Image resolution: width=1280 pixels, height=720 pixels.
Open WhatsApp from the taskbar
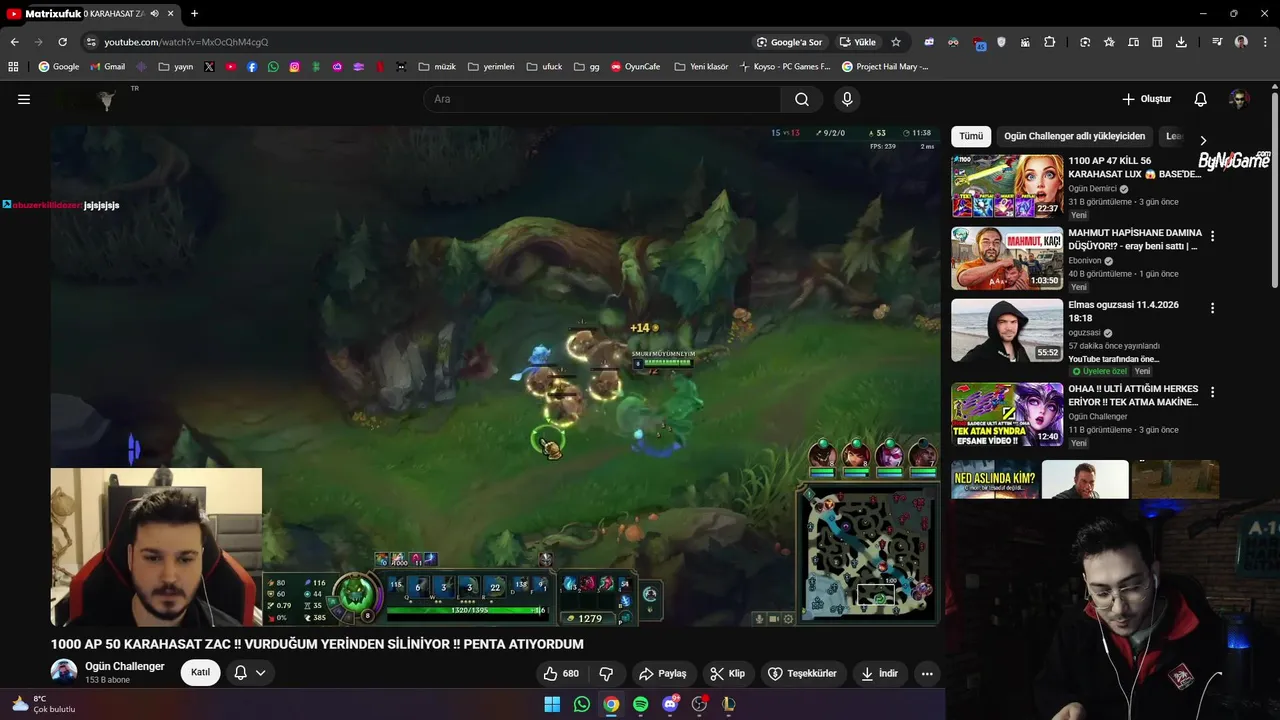point(582,704)
